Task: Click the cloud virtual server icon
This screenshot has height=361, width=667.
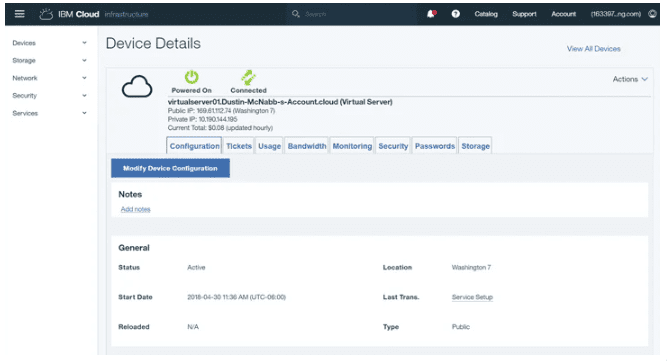Action: tap(137, 86)
